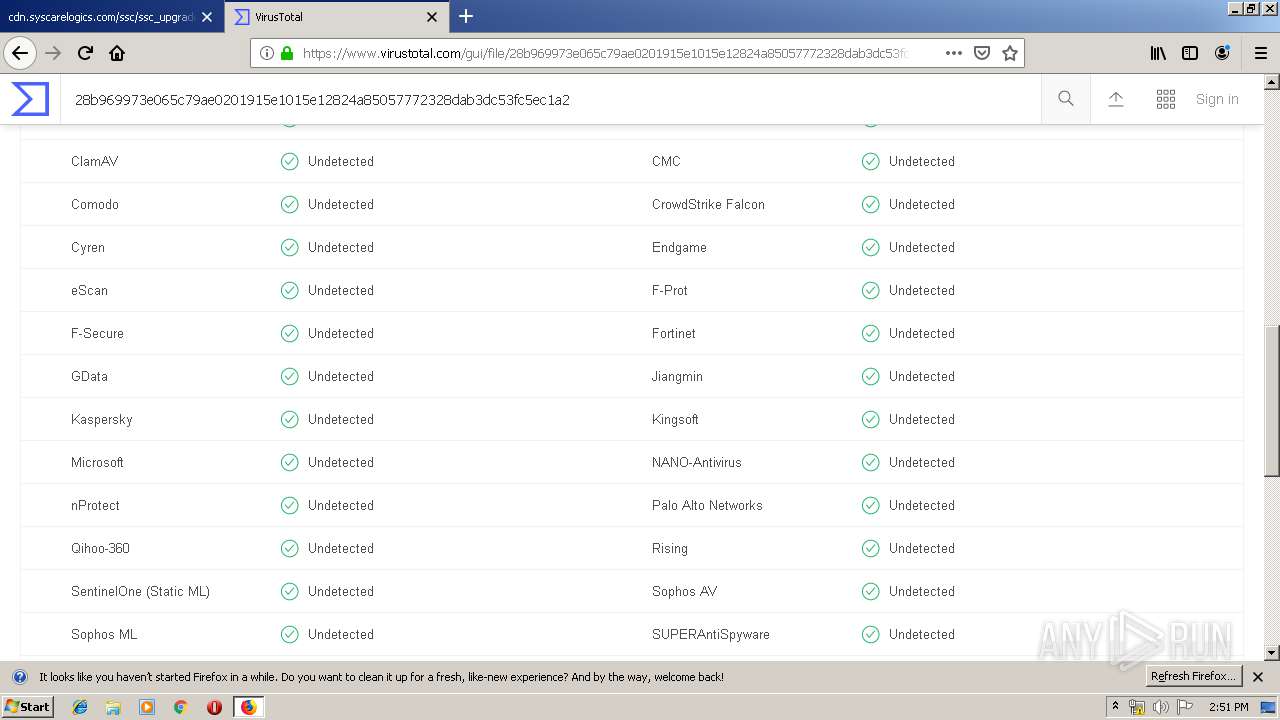Click the Microsoft engine name
Screen dimensions: 1280x720
[x=97, y=462]
